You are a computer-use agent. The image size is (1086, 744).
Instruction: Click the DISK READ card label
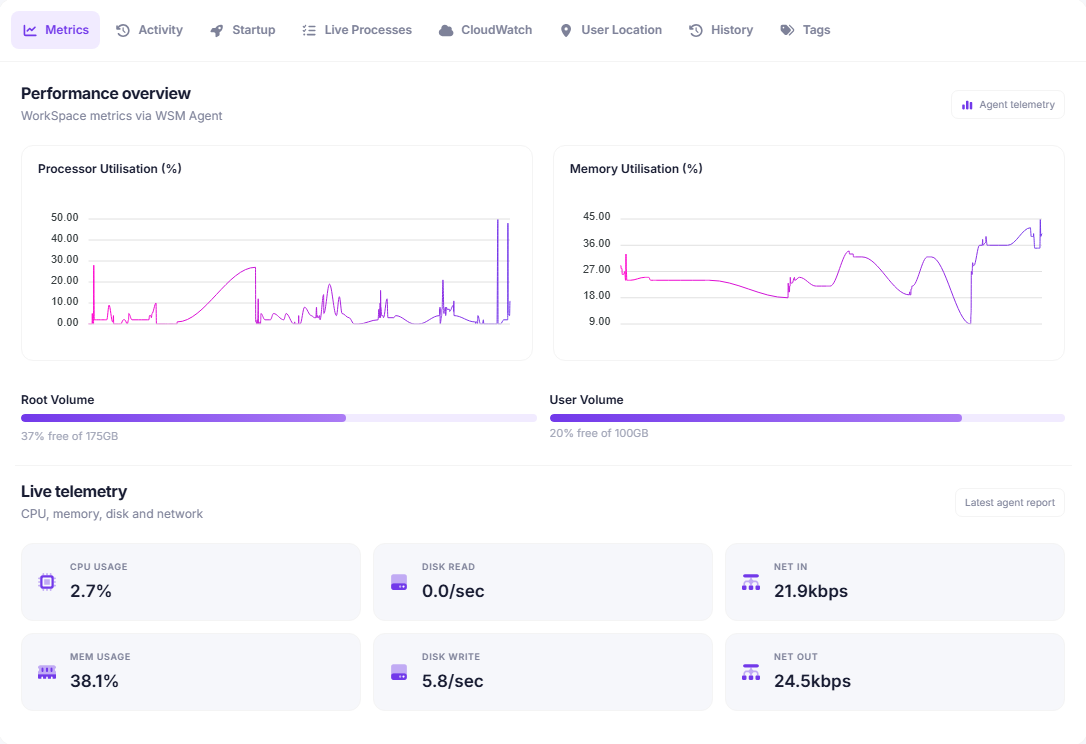click(448, 567)
